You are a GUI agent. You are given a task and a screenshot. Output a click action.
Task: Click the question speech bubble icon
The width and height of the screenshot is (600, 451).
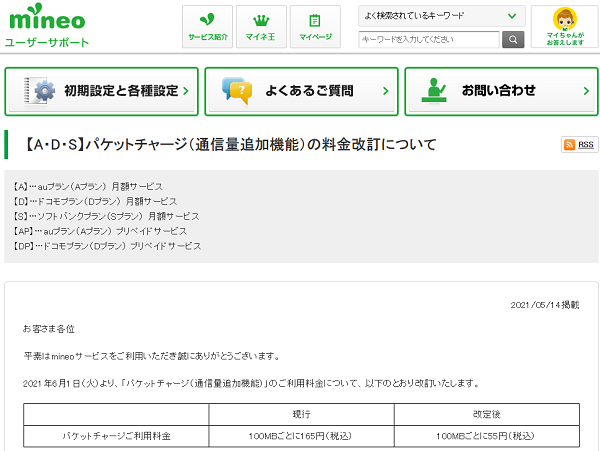(237, 91)
